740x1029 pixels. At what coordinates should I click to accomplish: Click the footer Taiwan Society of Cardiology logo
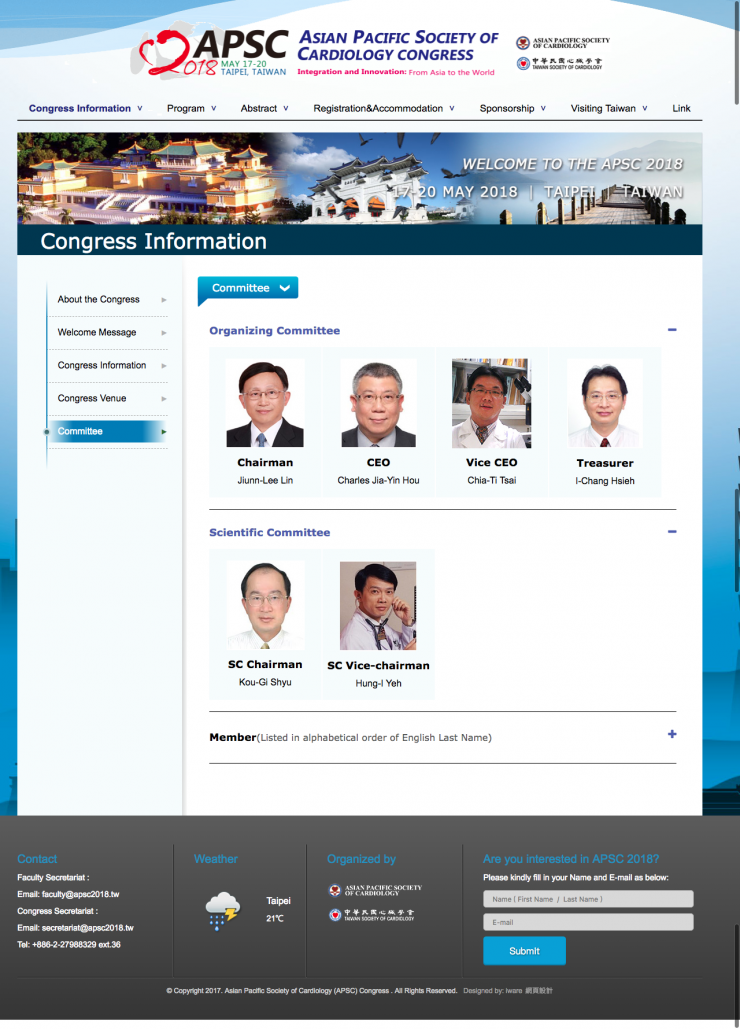372,915
